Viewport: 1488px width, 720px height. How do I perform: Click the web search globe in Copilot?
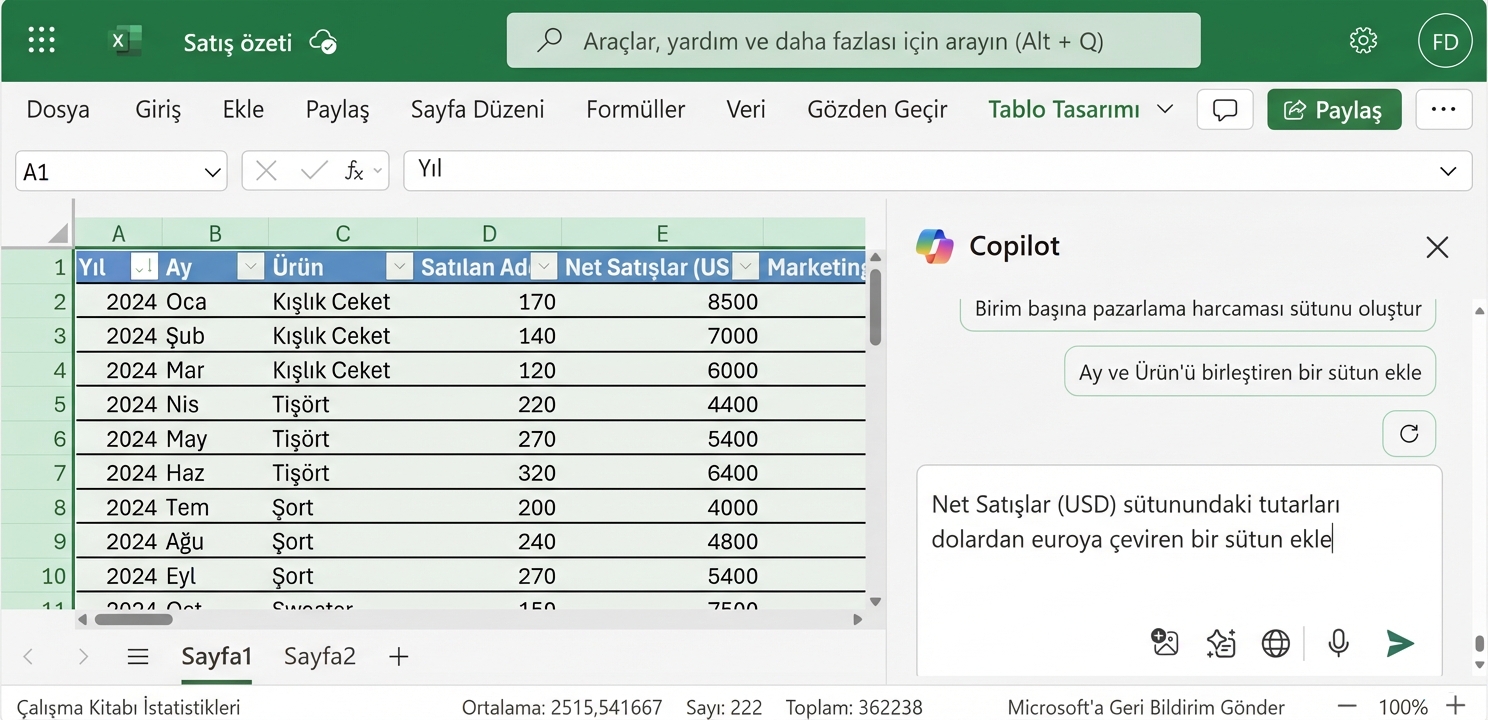pyautogui.click(x=1275, y=643)
